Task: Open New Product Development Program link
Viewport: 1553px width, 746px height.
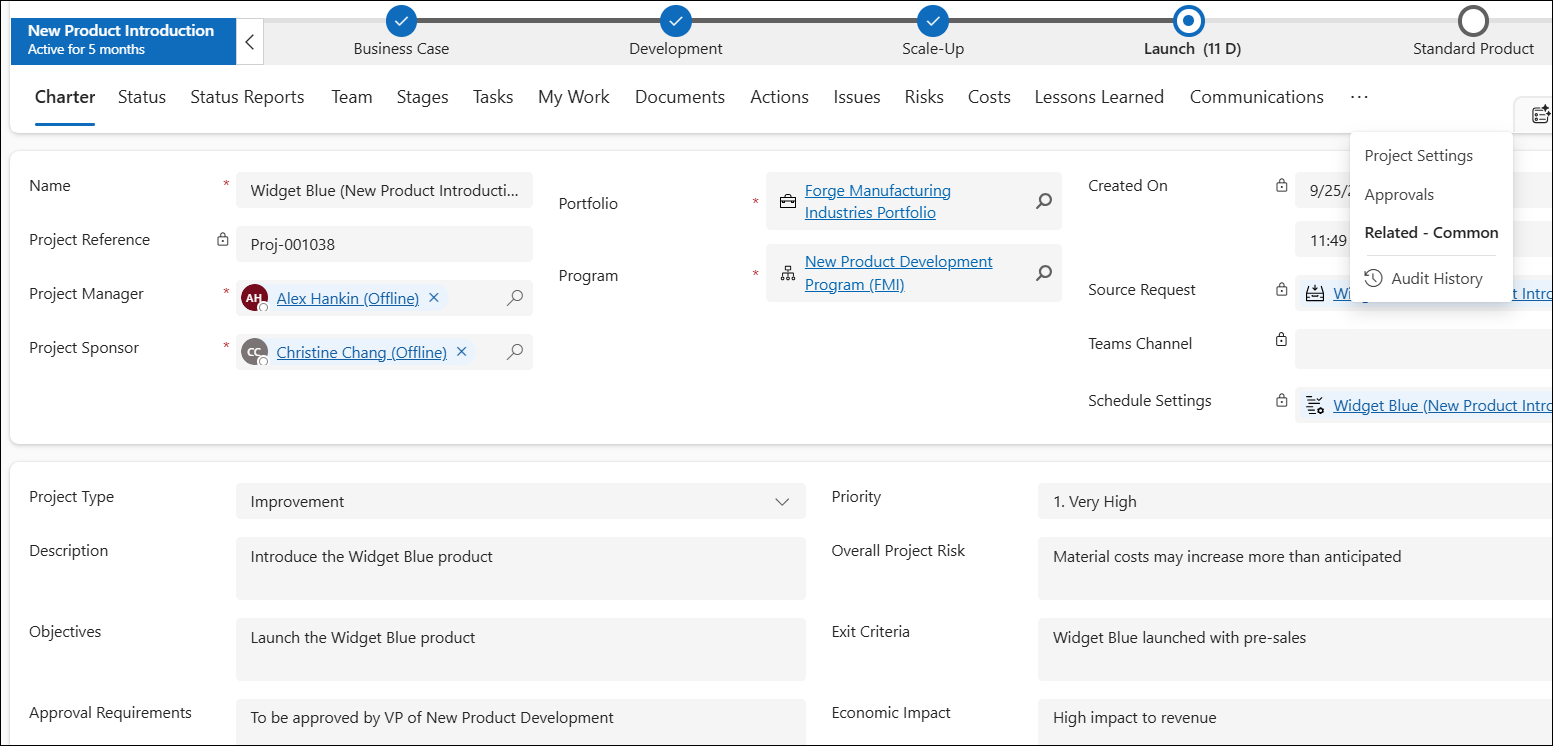Action: pos(898,273)
